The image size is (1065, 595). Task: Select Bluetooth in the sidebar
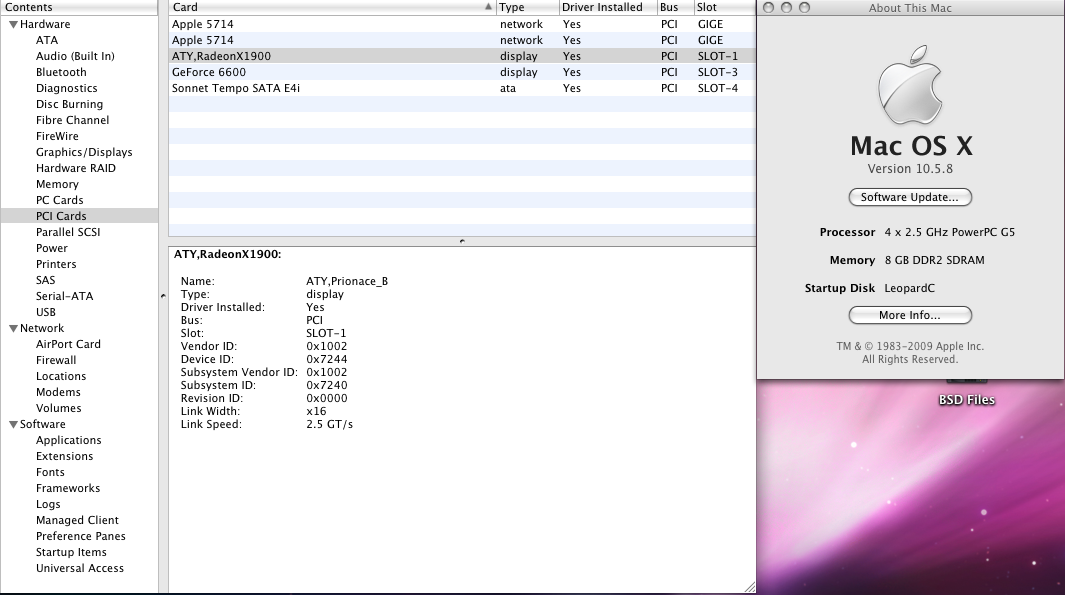pyautogui.click(x=61, y=72)
